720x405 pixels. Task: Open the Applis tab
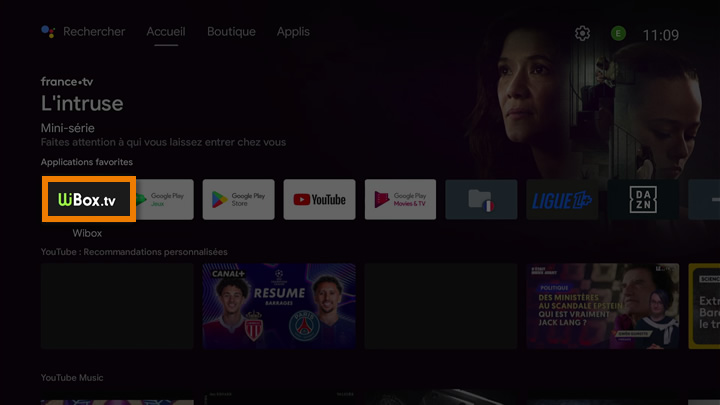[x=293, y=32]
